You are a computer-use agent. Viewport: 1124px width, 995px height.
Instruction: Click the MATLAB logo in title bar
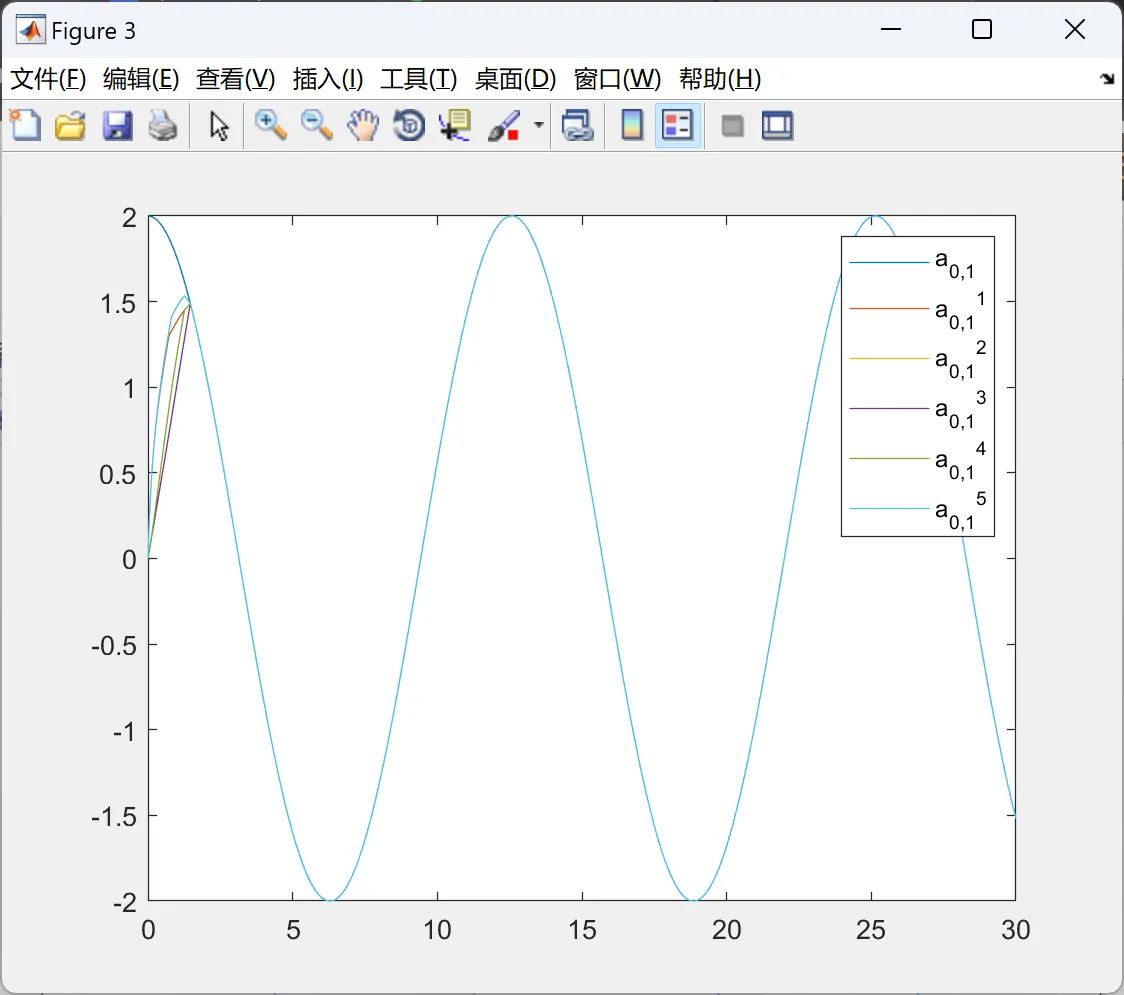coord(31,29)
